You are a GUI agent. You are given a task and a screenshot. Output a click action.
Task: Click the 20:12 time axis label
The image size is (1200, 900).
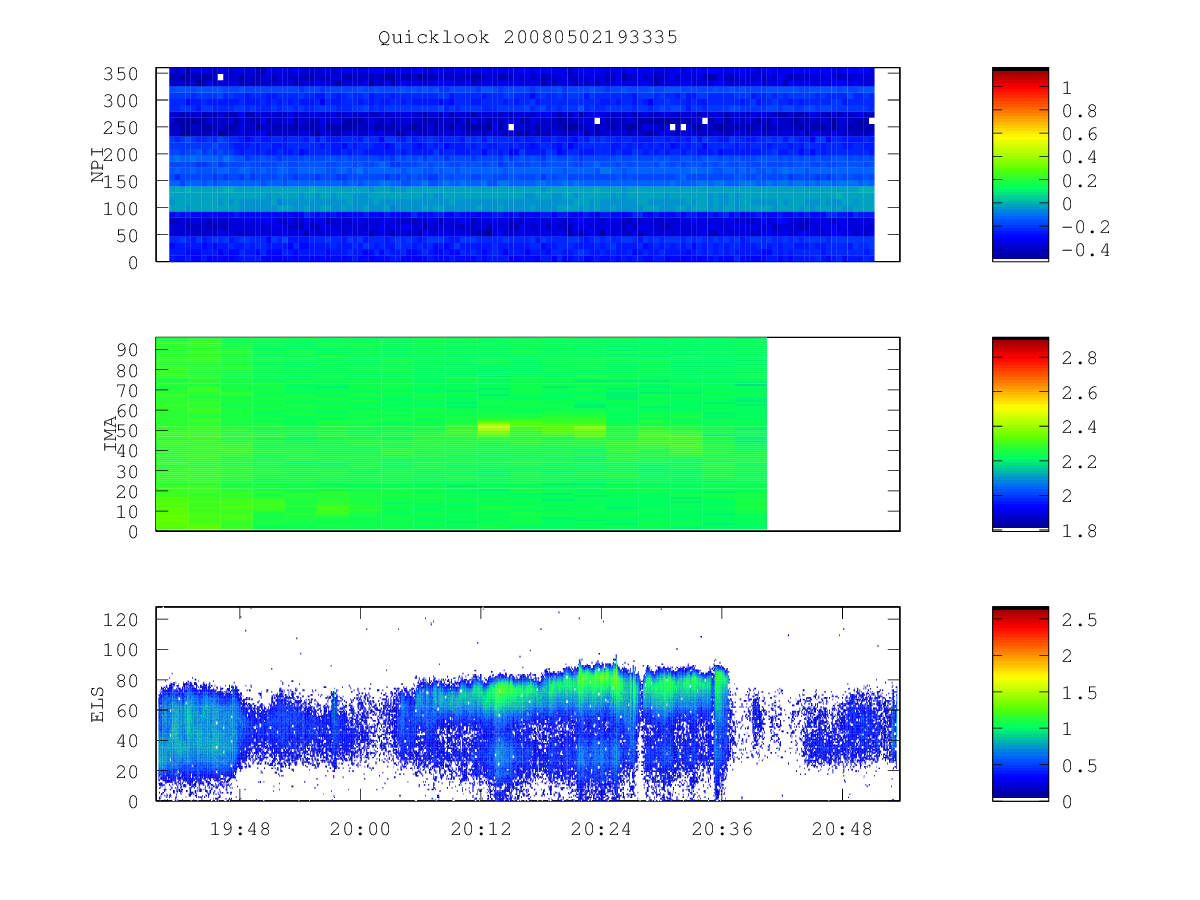[x=481, y=829]
